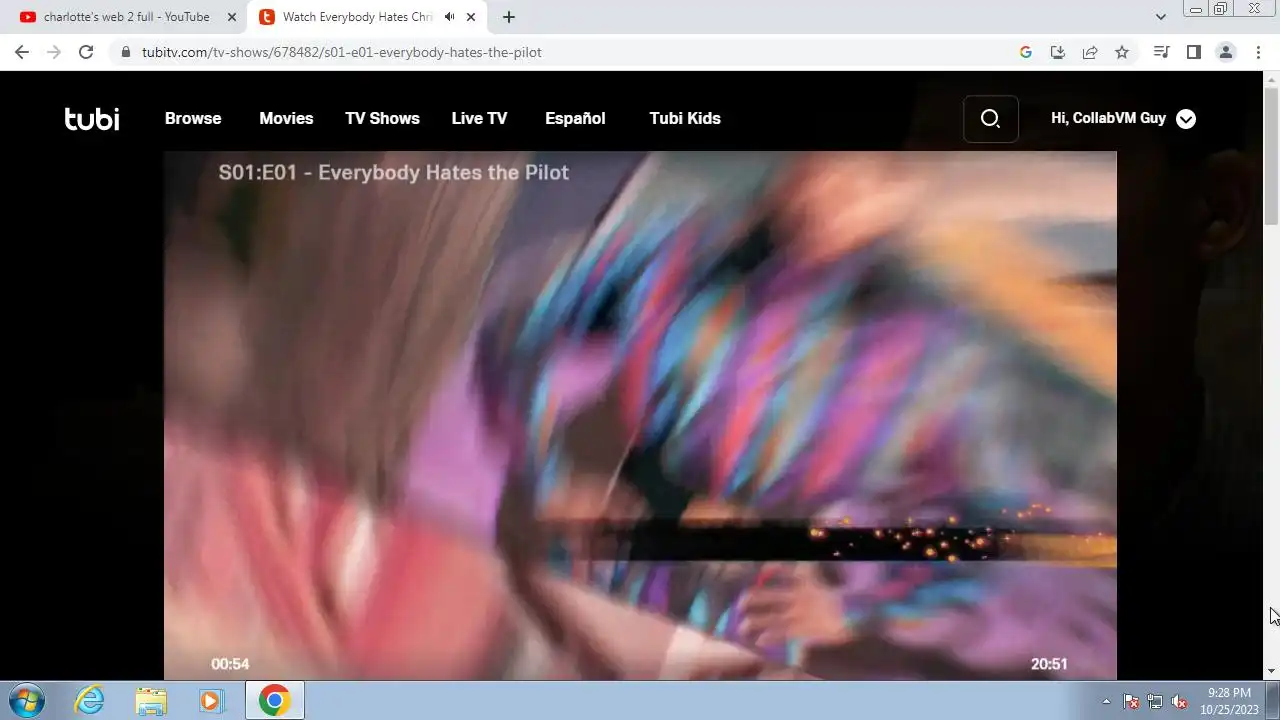Viewport: 1280px width, 720px height.
Task: Click the elapsed time 00:54
Action: coord(230,664)
